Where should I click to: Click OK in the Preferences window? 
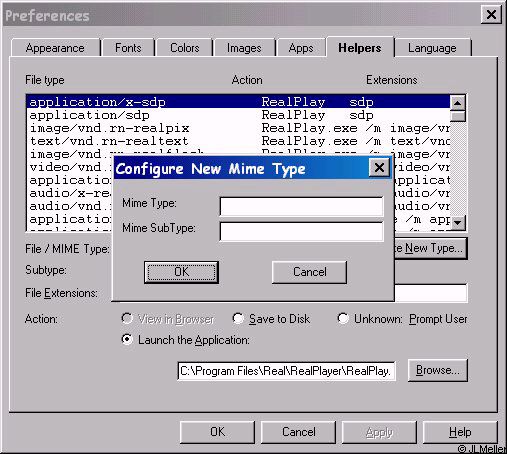click(x=217, y=432)
